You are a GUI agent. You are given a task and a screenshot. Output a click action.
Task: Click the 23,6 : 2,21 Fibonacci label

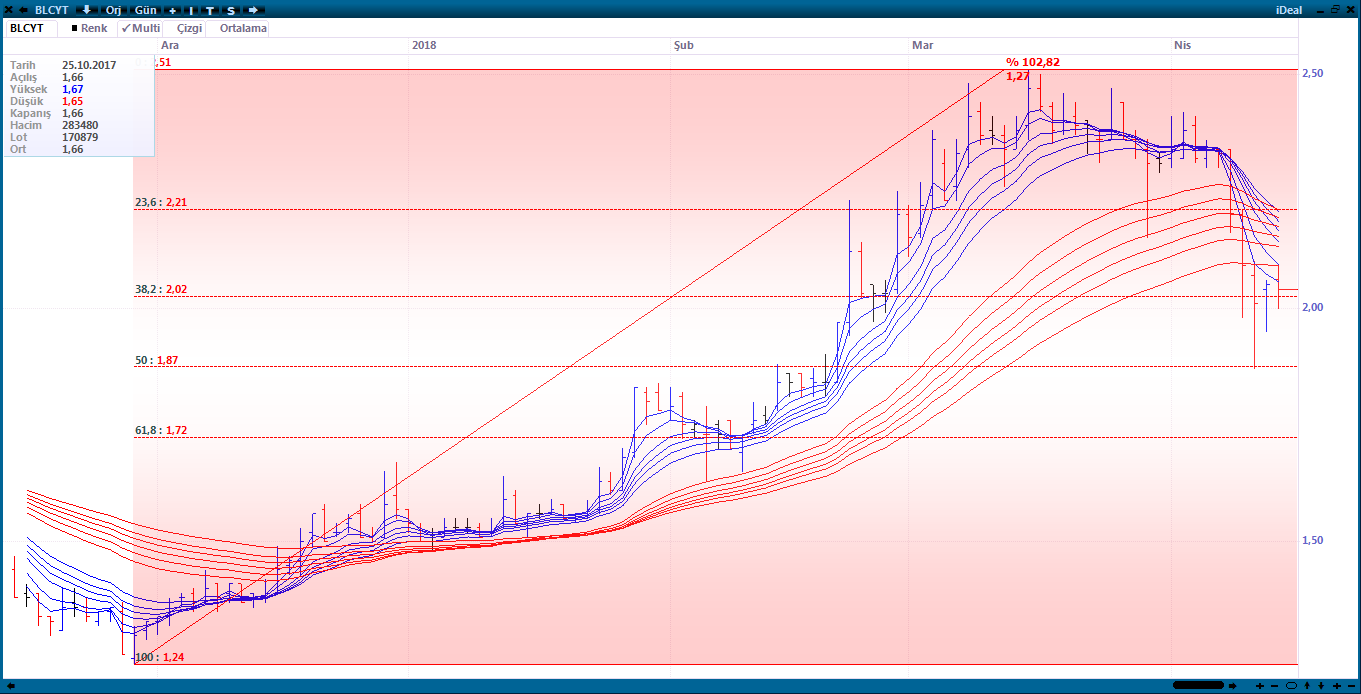click(161, 202)
